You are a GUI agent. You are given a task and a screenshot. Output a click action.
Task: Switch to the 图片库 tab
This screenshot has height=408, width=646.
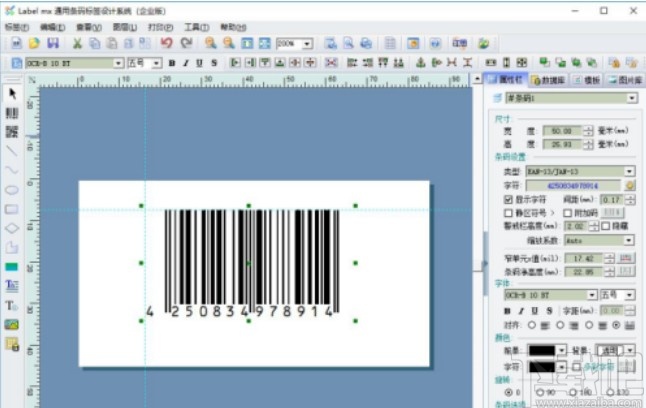[x=625, y=80]
